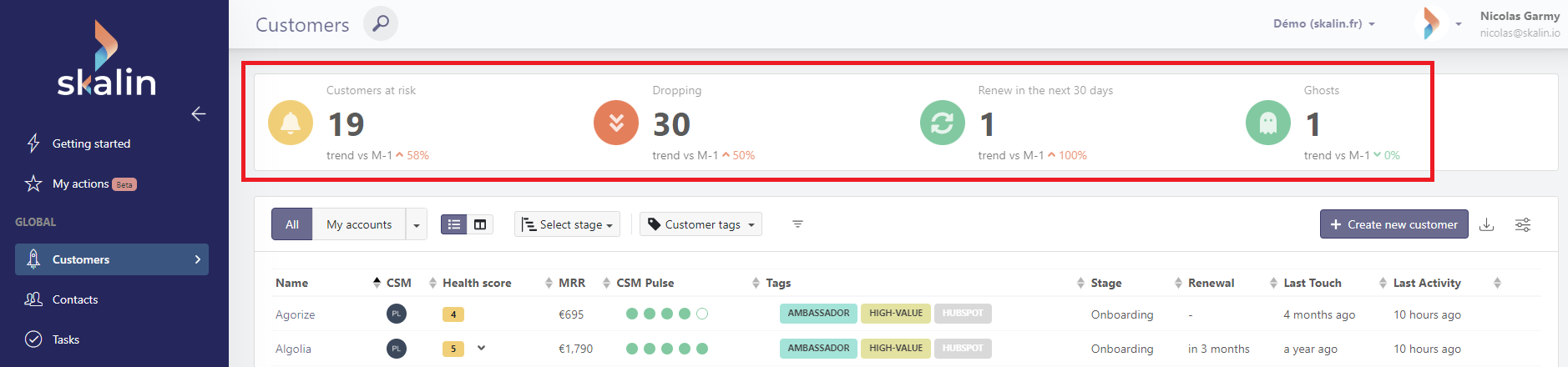
Task: Collapse the sidebar with the left arrow
Action: pos(199,113)
